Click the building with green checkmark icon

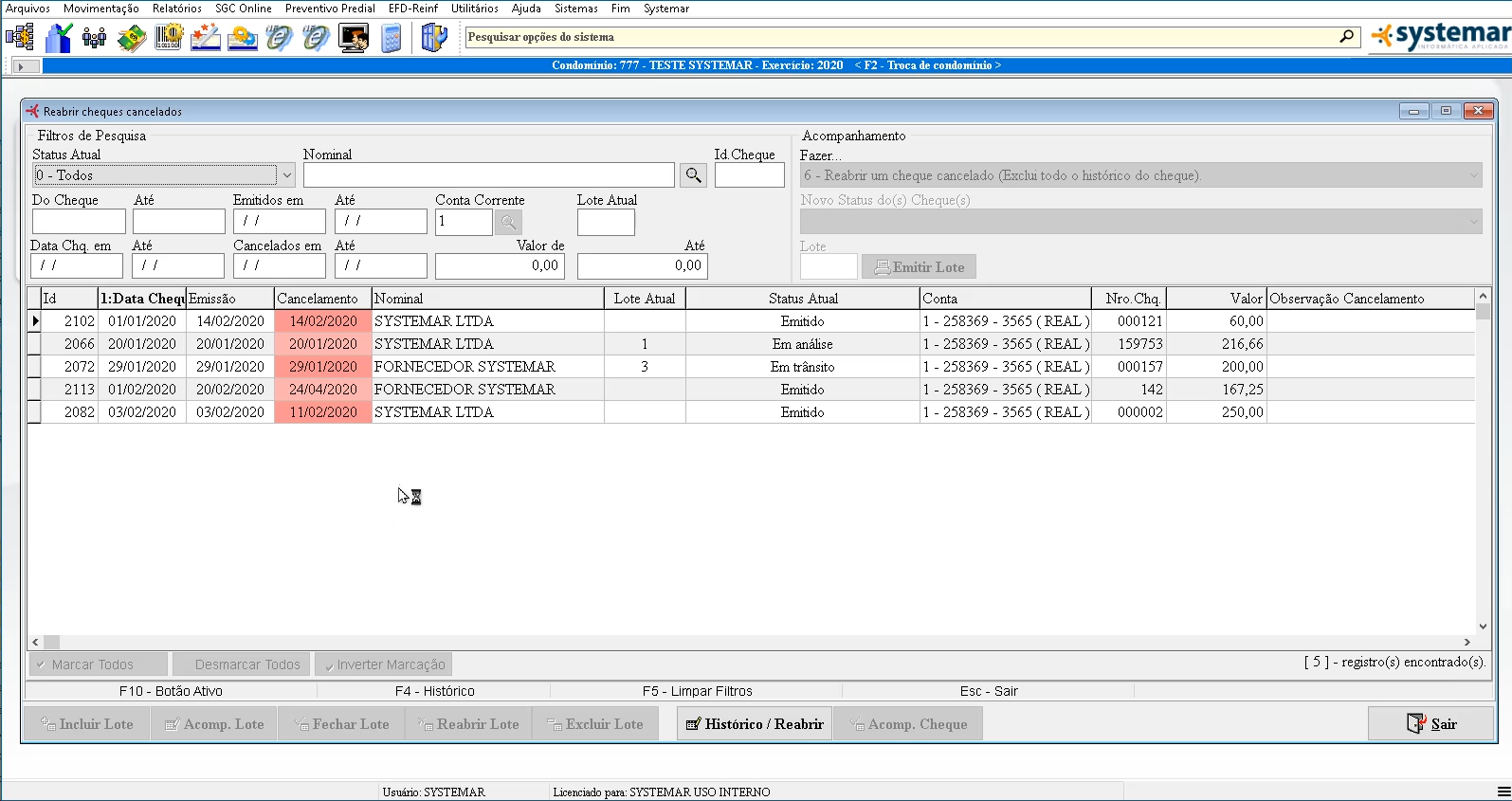click(x=58, y=38)
